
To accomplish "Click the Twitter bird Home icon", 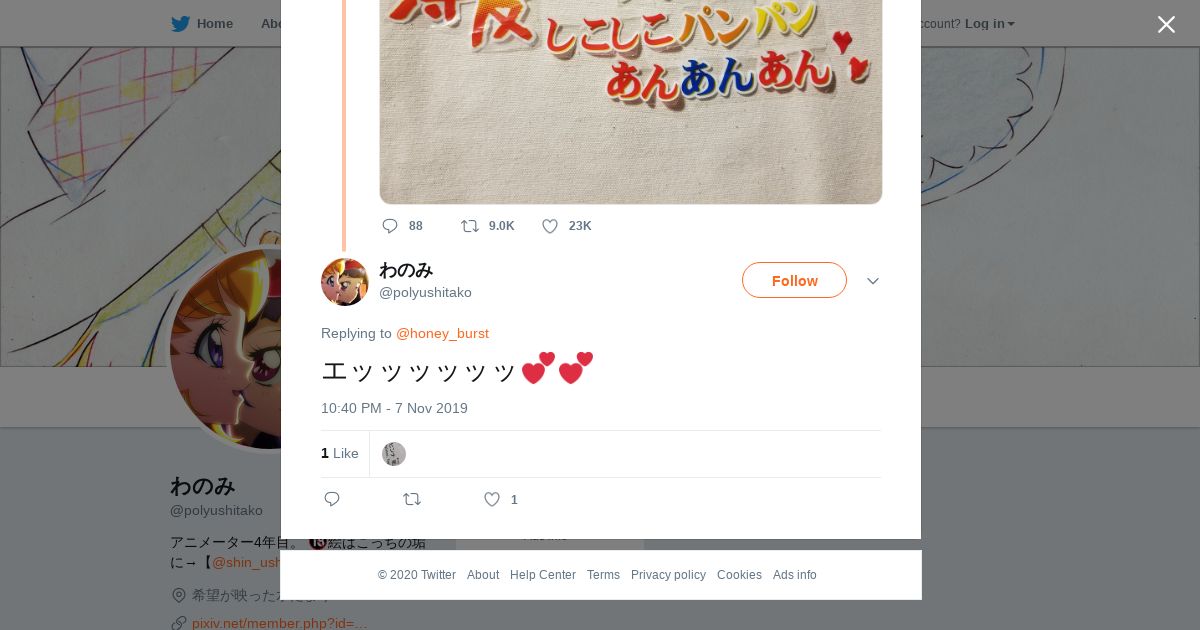I will pos(181,24).
